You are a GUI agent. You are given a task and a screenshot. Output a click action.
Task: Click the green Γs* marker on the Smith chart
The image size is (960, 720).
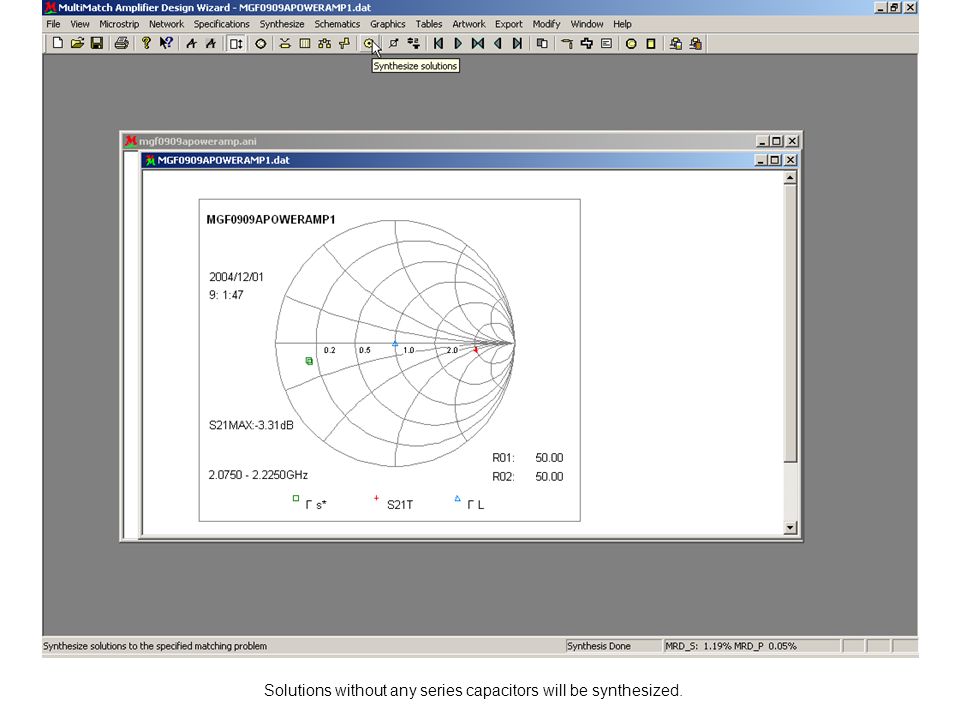click(x=309, y=361)
